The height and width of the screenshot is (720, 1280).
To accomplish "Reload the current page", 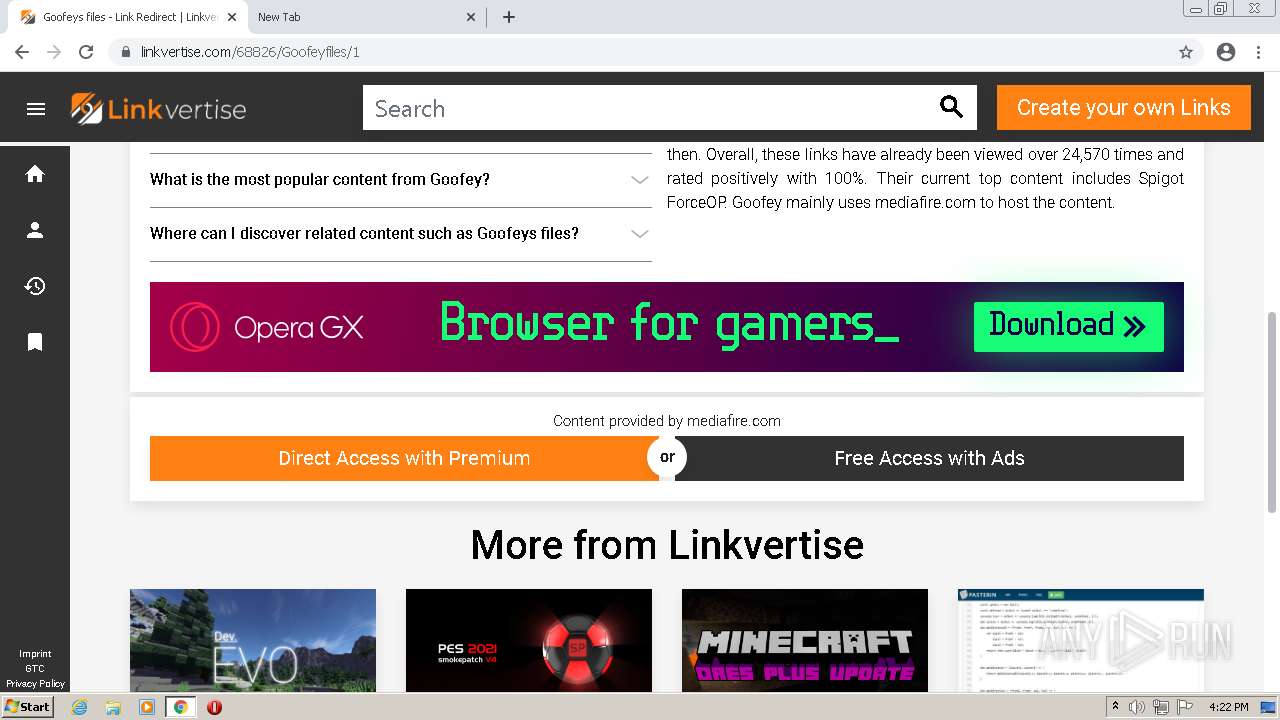I will [x=86, y=52].
